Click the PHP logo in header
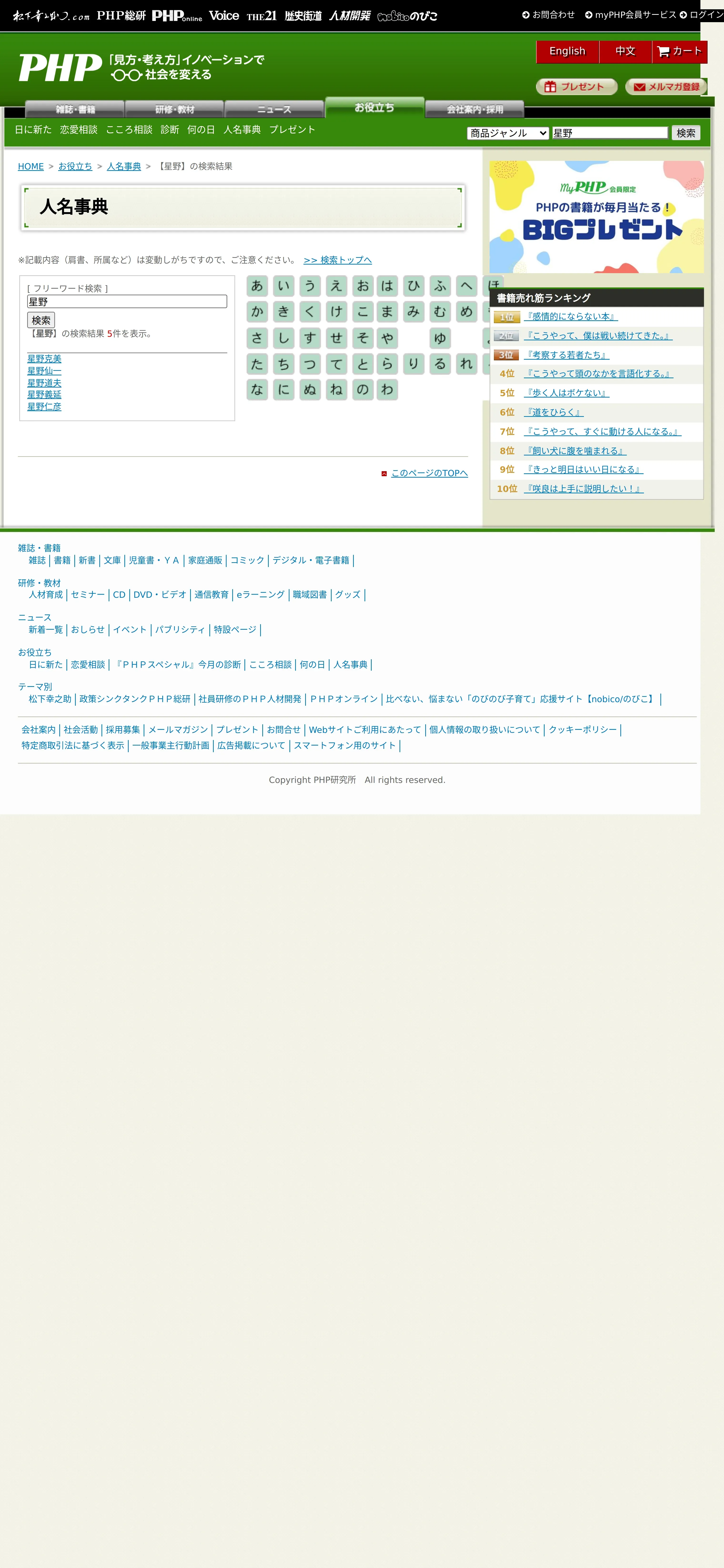724x1568 pixels. (x=60, y=67)
